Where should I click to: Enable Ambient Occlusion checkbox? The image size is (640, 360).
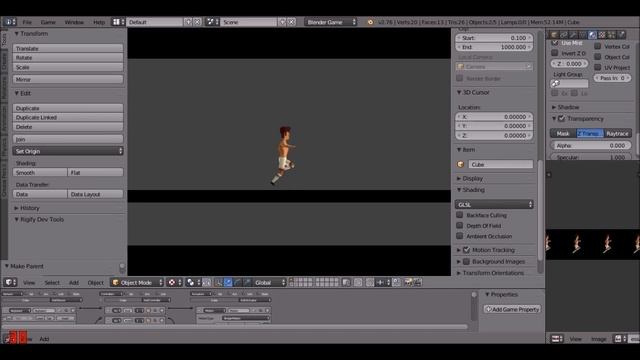coord(460,236)
